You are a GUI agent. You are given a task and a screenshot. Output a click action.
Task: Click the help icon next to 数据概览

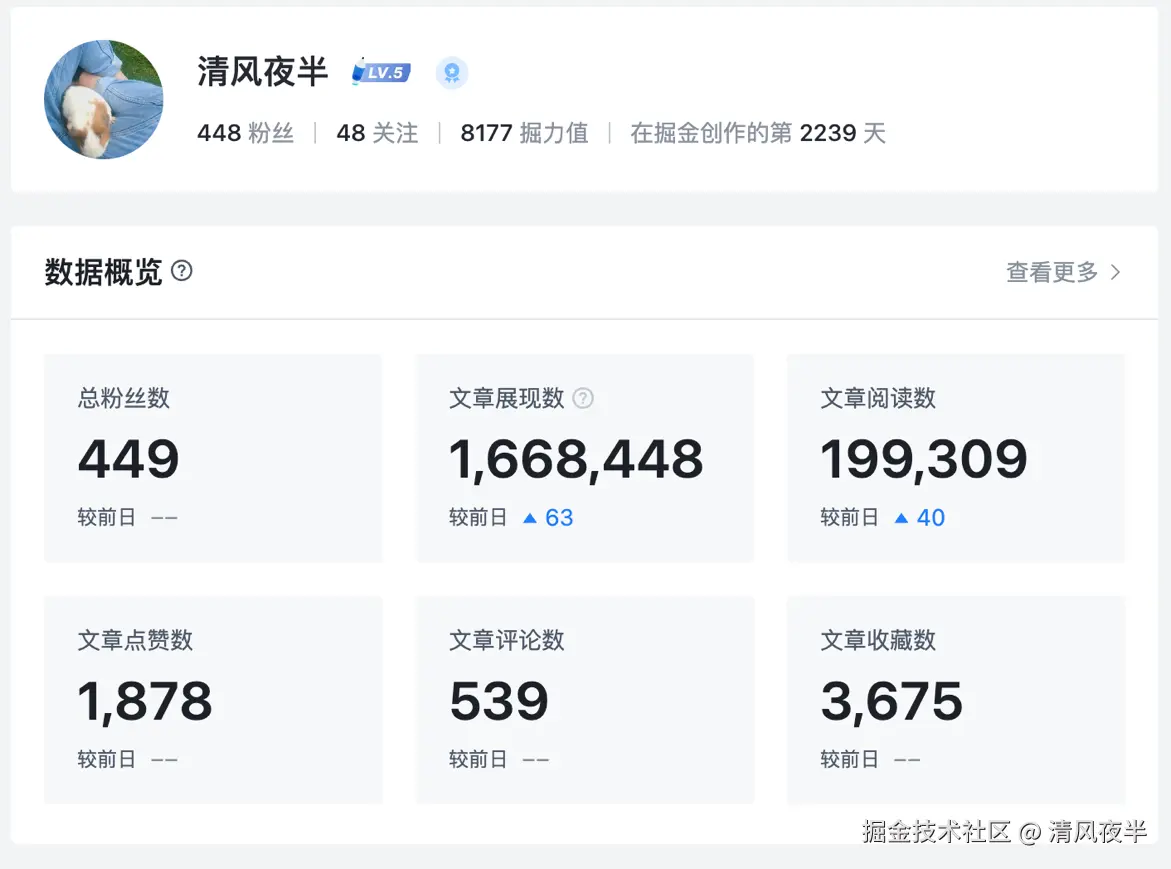181,270
